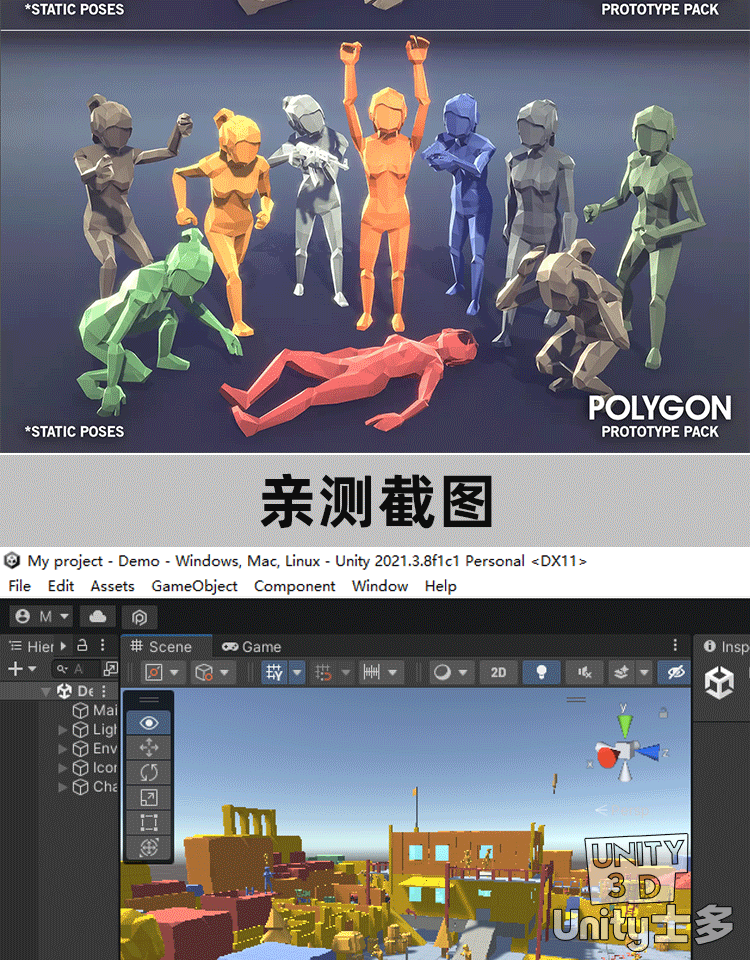Click the cloud services icon
This screenshot has width=750, height=960.
[x=98, y=617]
